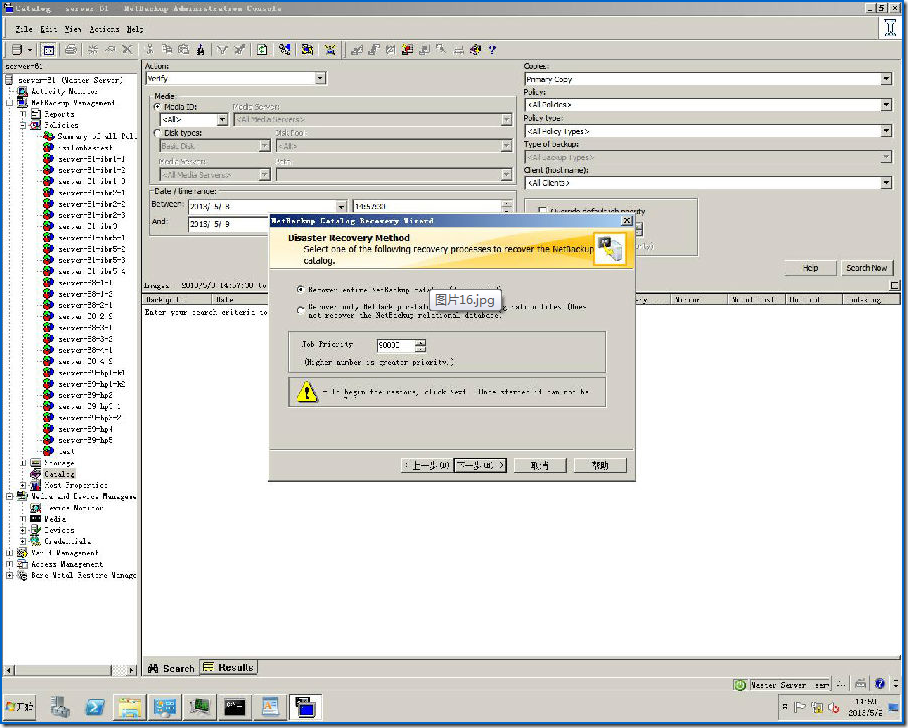Click the printer icon in toolbar
This screenshot has height=728, width=908.
[x=71, y=50]
